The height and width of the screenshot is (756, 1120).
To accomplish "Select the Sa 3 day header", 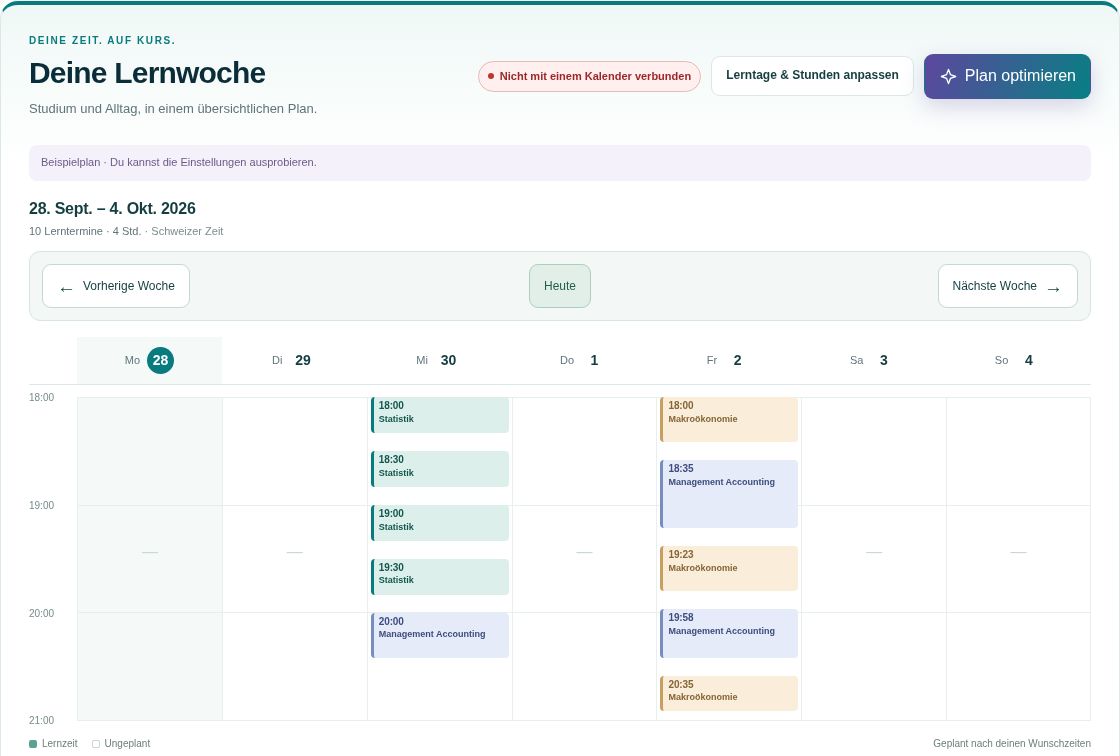I will point(873,360).
